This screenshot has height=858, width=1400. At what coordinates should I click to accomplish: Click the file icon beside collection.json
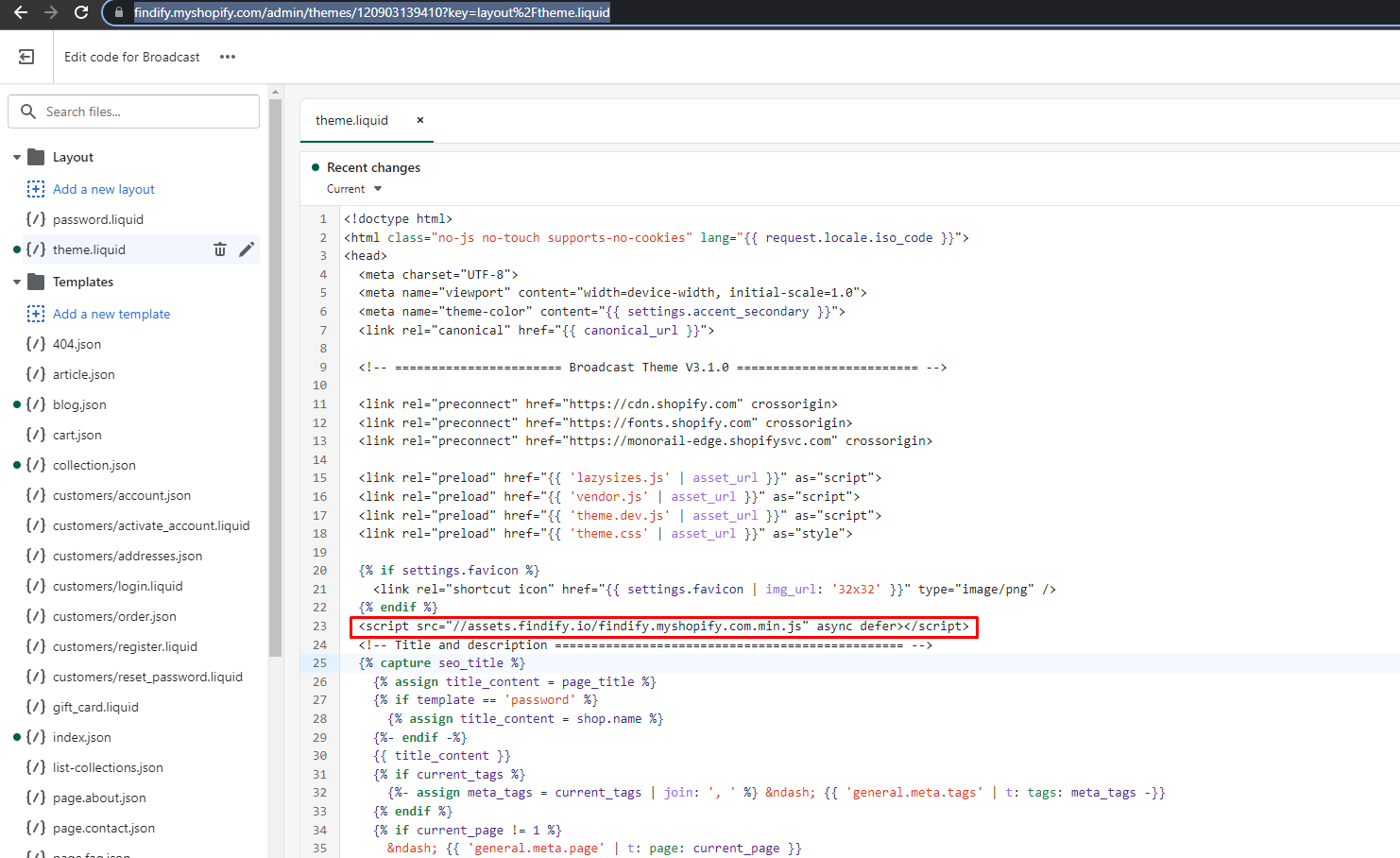(x=36, y=465)
